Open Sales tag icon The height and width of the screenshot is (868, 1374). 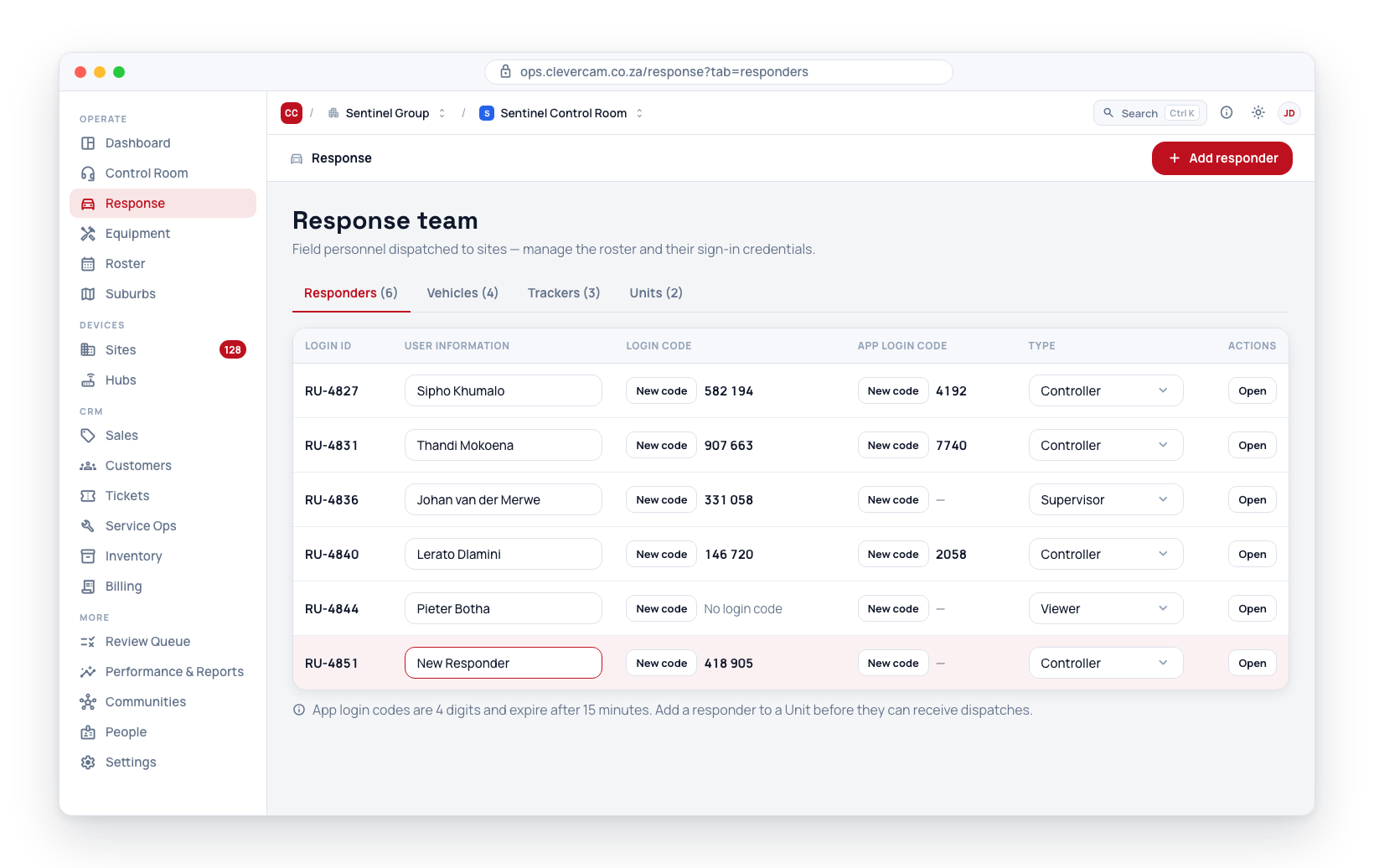pyautogui.click(x=88, y=436)
